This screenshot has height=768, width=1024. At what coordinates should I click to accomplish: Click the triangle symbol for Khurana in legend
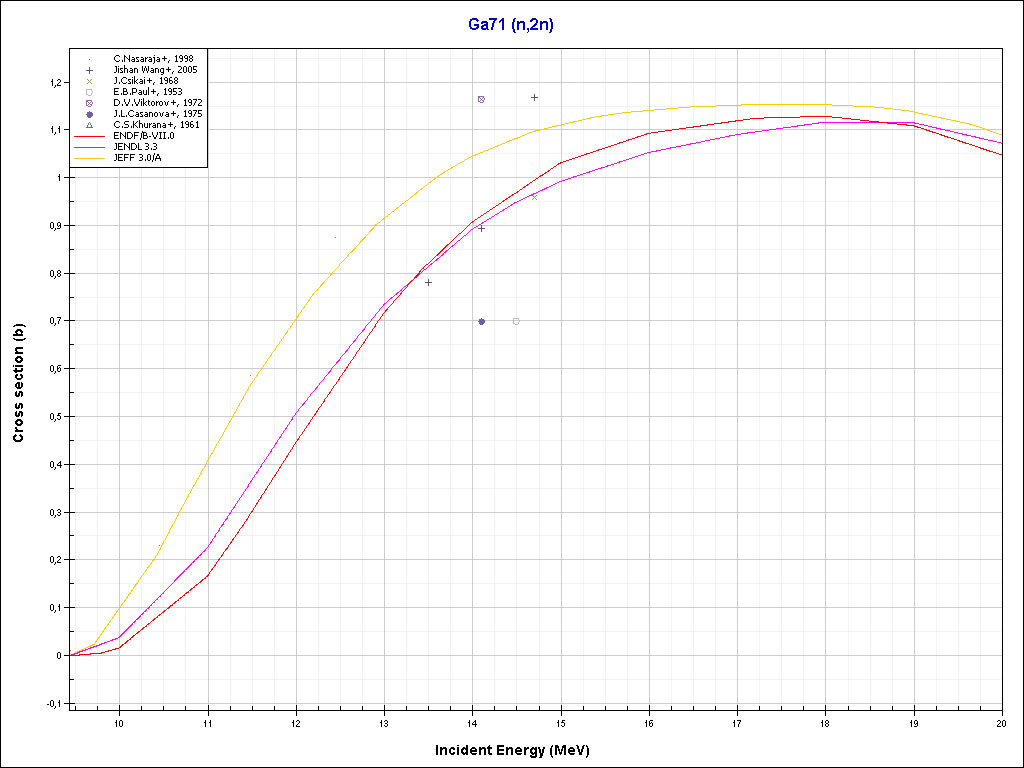tap(89, 124)
